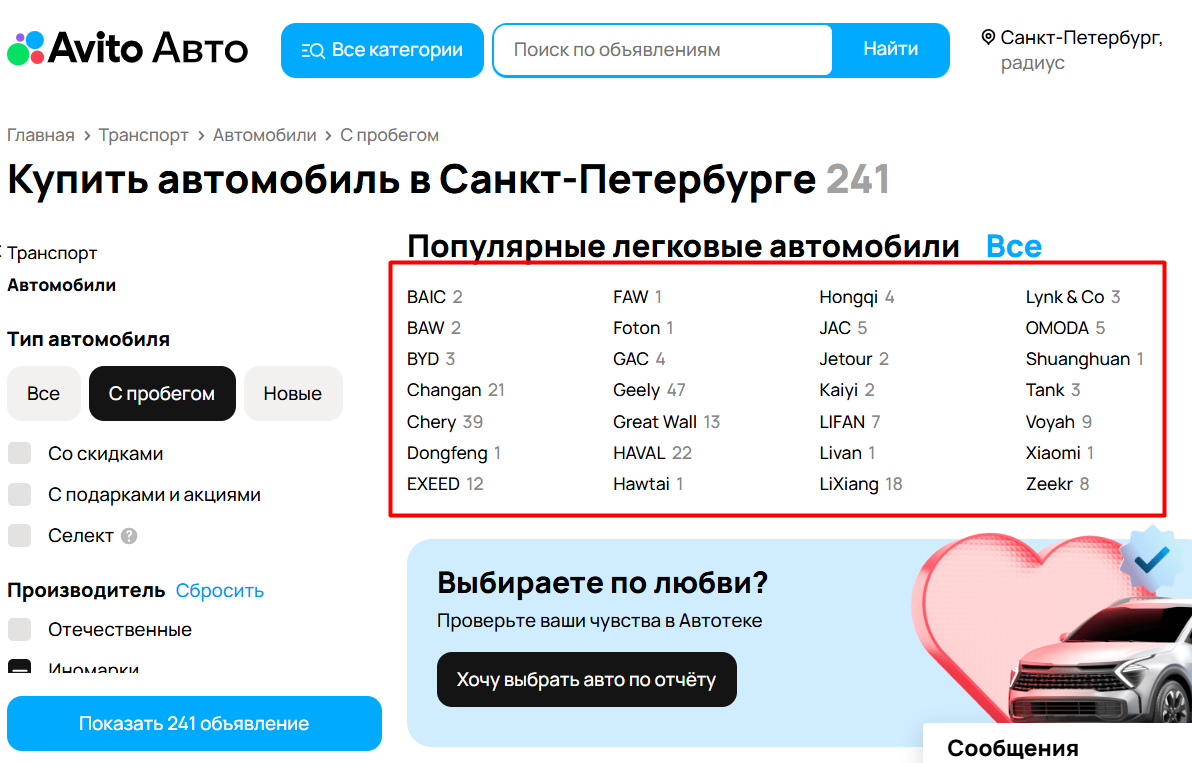The image size is (1192, 763).
Task: Go to the Главная breadcrumb
Action: pyautogui.click(x=41, y=135)
